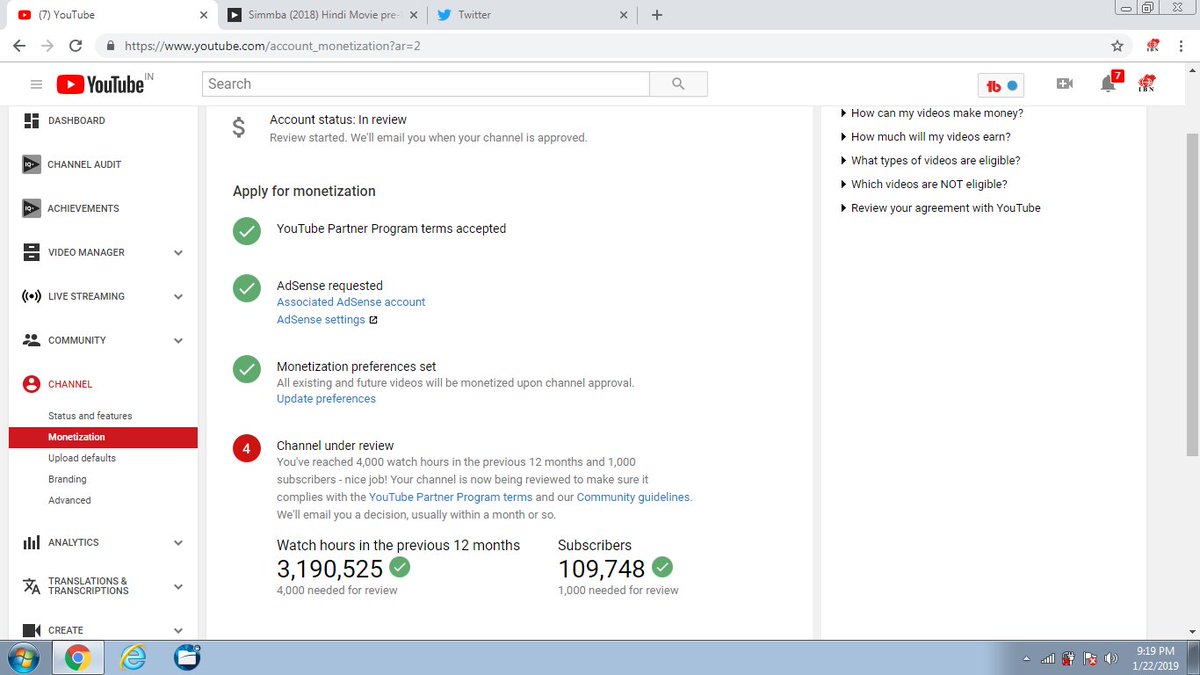
Task: Open the YouTube Partner Program terms link
Action: tap(450, 497)
